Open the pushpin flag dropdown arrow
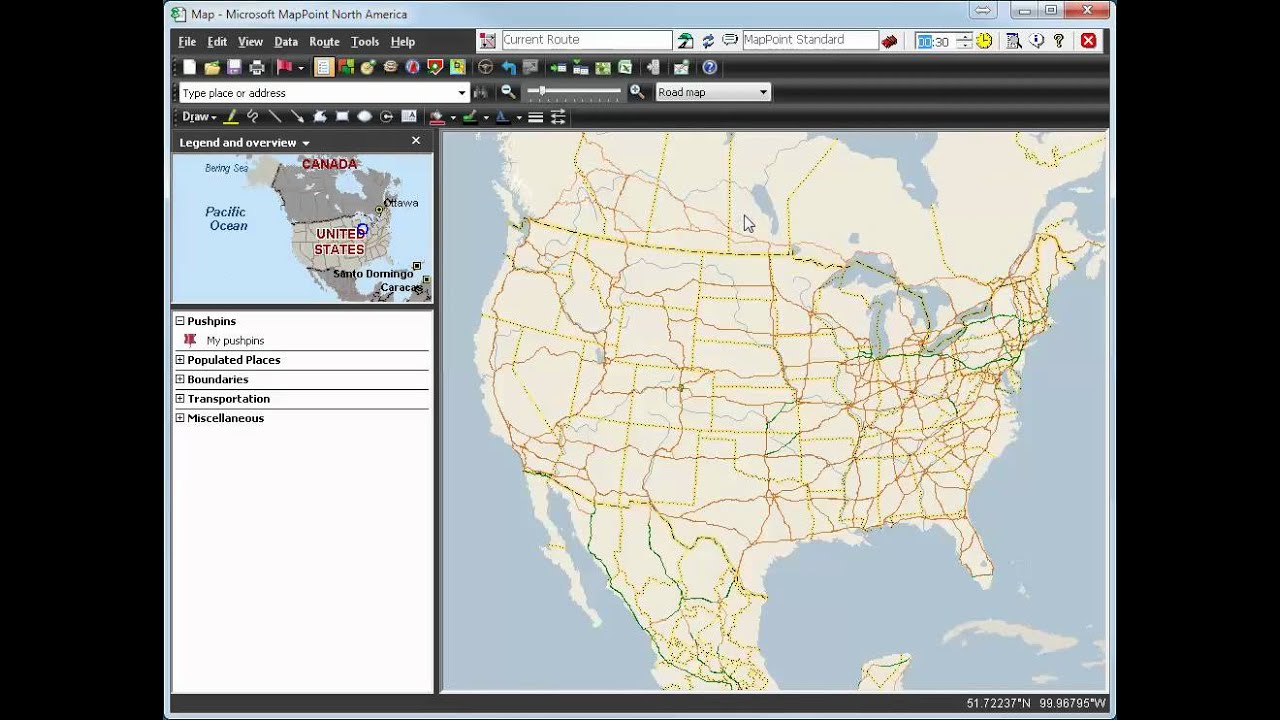This screenshot has width=1280, height=720. point(301,68)
